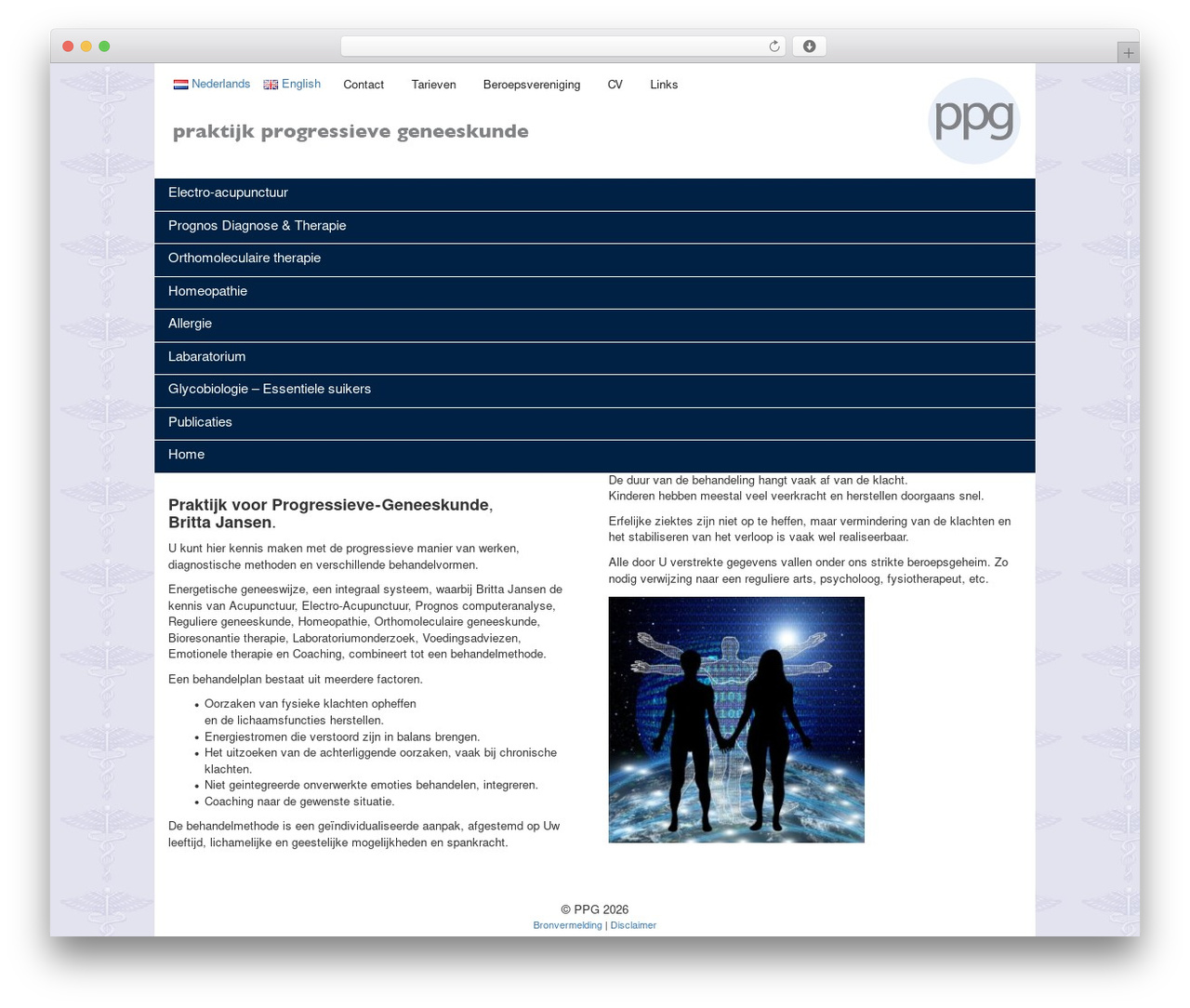Open Orthomoleculaire therapie section

(595, 259)
